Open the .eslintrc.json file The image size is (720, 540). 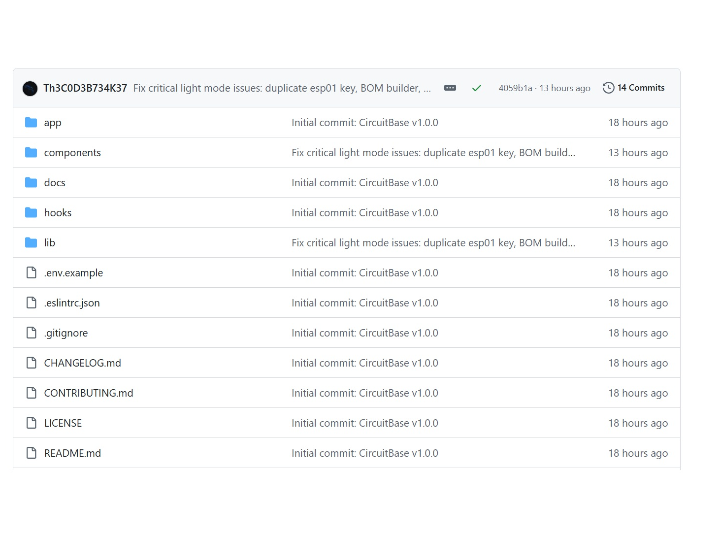click(72, 303)
